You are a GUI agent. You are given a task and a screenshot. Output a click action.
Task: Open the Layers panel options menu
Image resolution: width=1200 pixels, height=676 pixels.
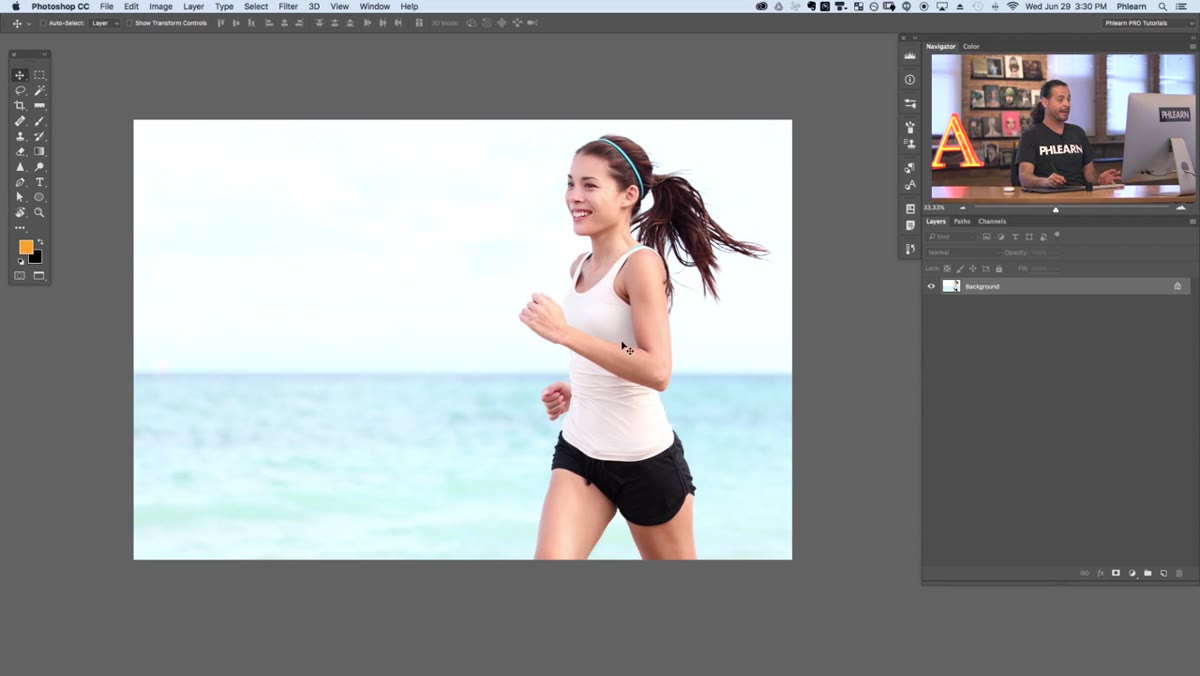coord(1192,221)
